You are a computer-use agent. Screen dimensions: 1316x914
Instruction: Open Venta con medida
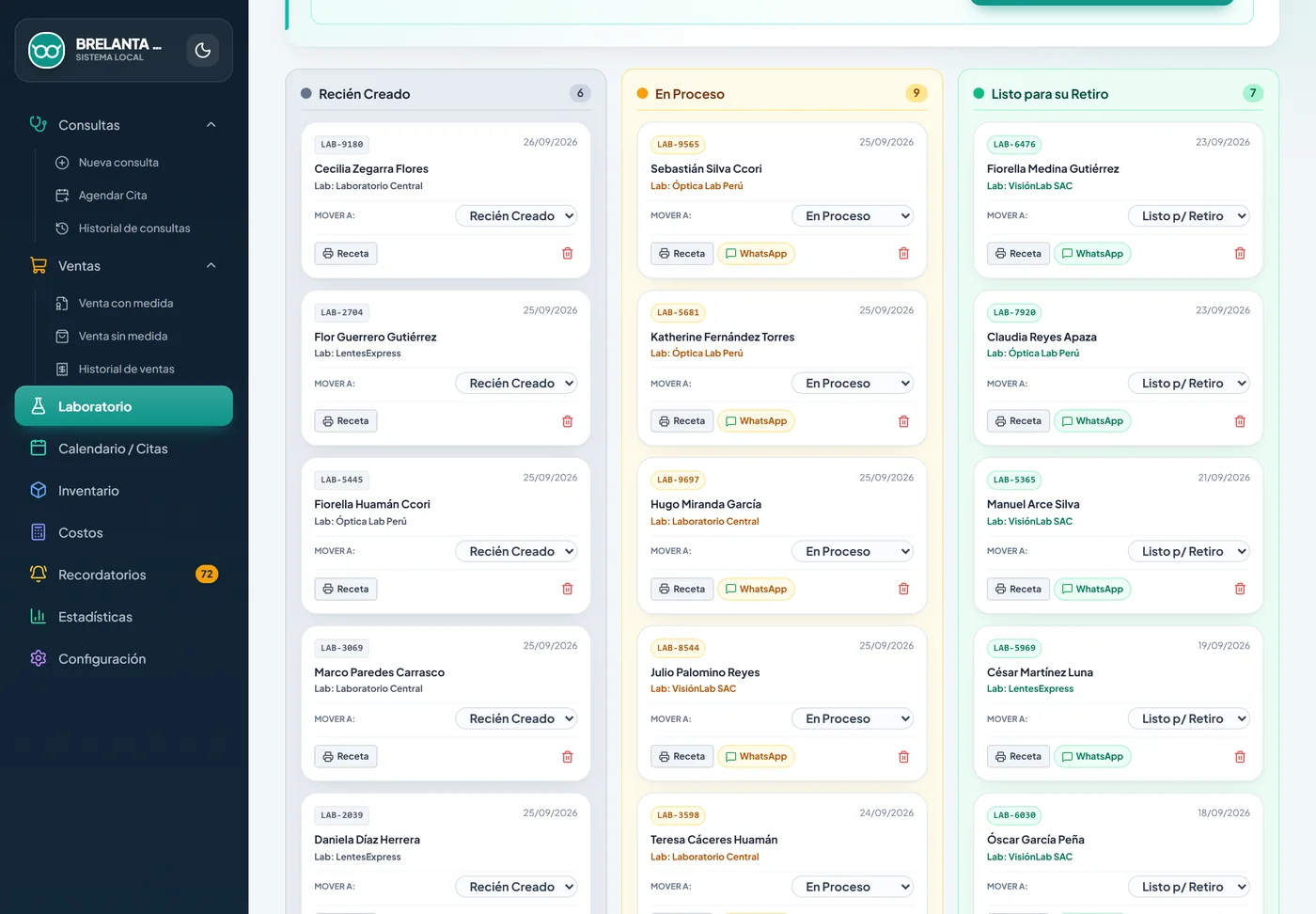[x=126, y=304]
